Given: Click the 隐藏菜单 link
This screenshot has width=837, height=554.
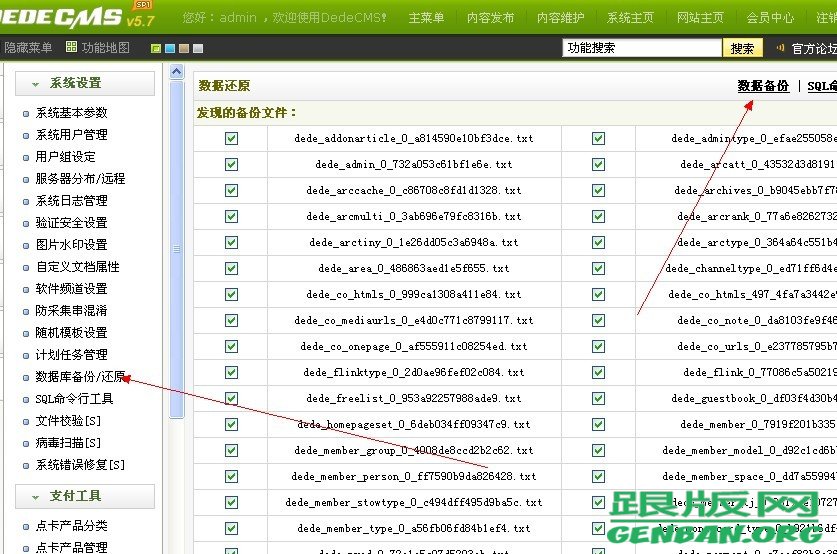Looking at the screenshot, I should click(x=28, y=48).
